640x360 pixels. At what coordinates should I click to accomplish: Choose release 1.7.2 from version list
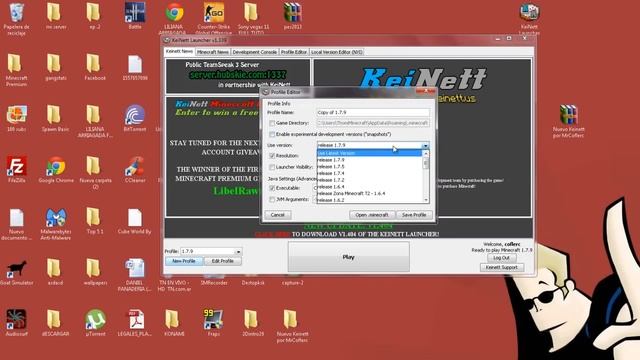click(369, 180)
